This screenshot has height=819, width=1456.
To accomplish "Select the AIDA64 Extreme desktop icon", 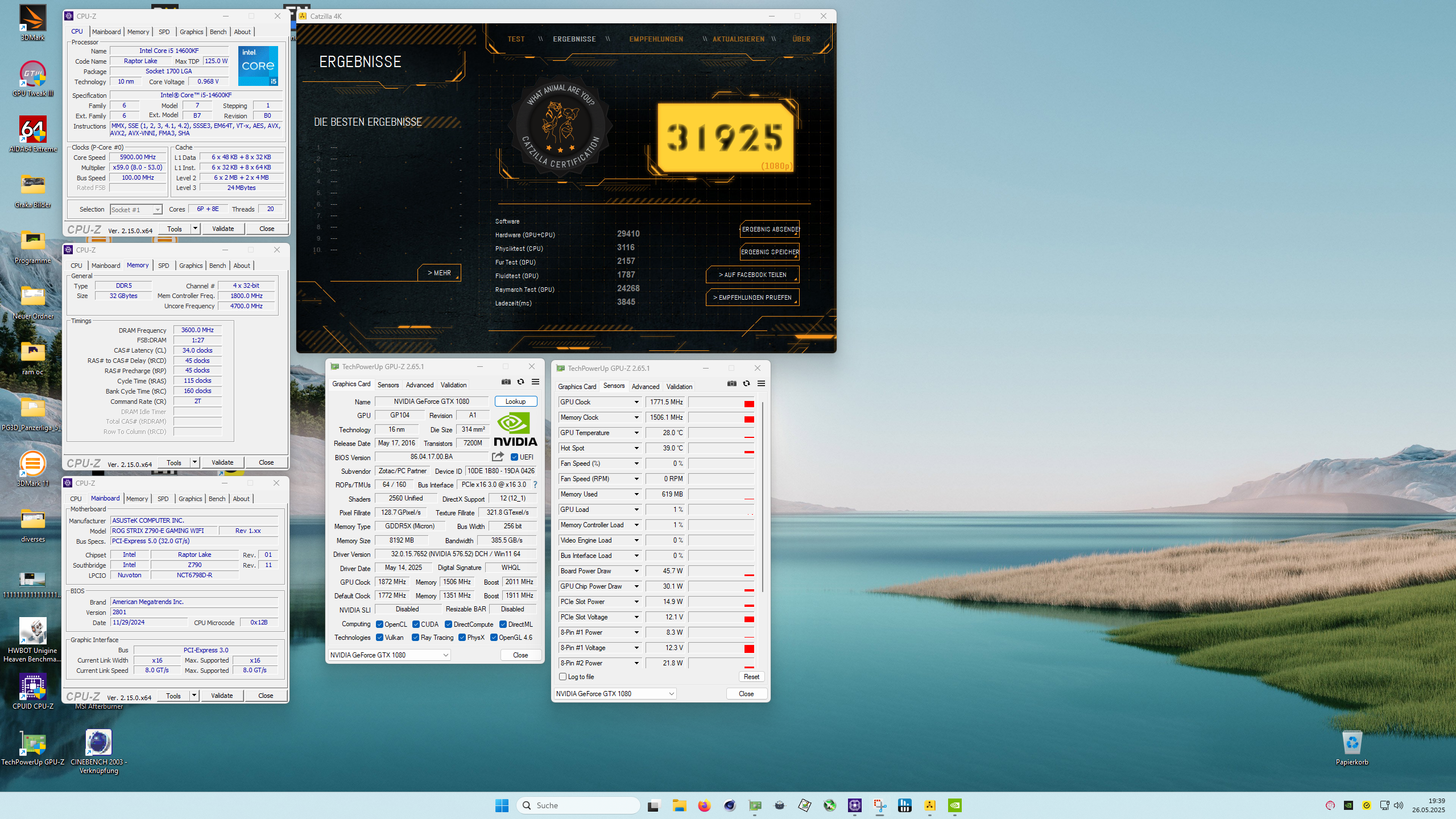I will (x=33, y=134).
